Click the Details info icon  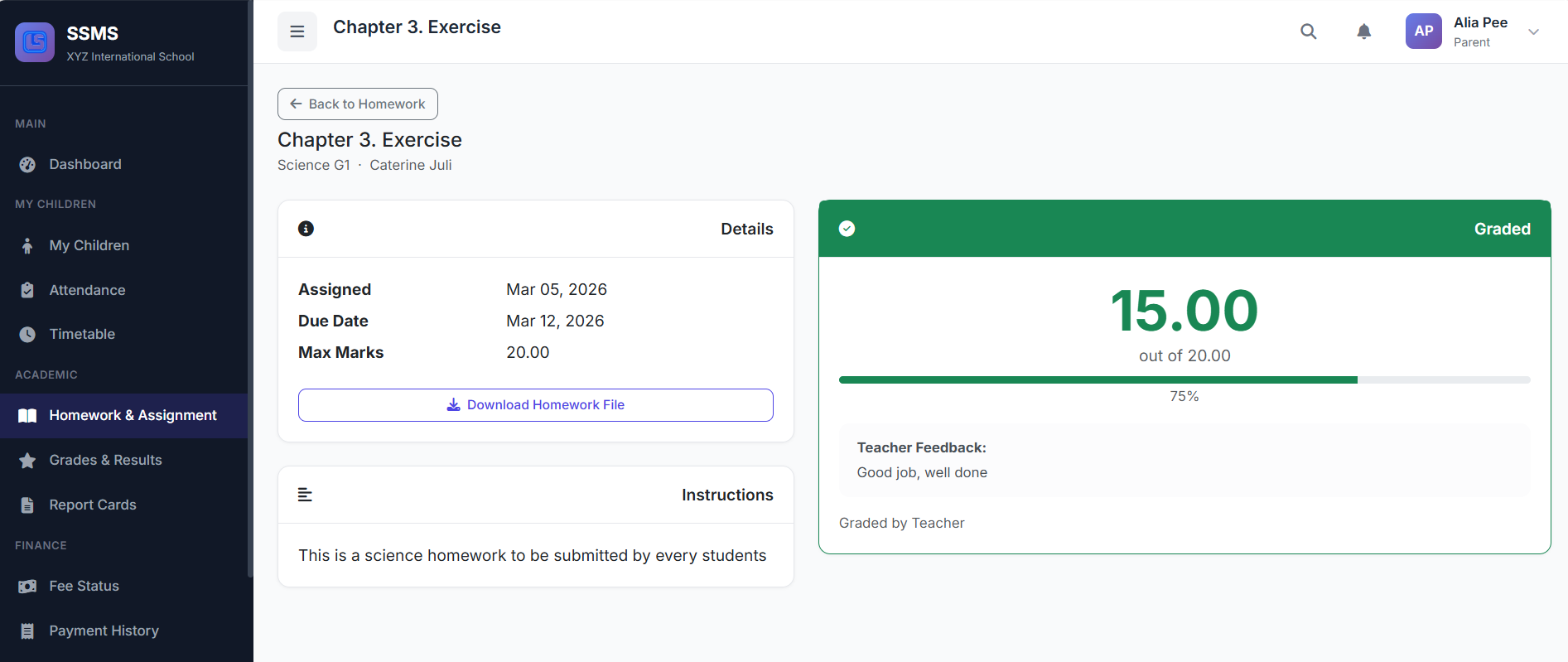(x=306, y=229)
